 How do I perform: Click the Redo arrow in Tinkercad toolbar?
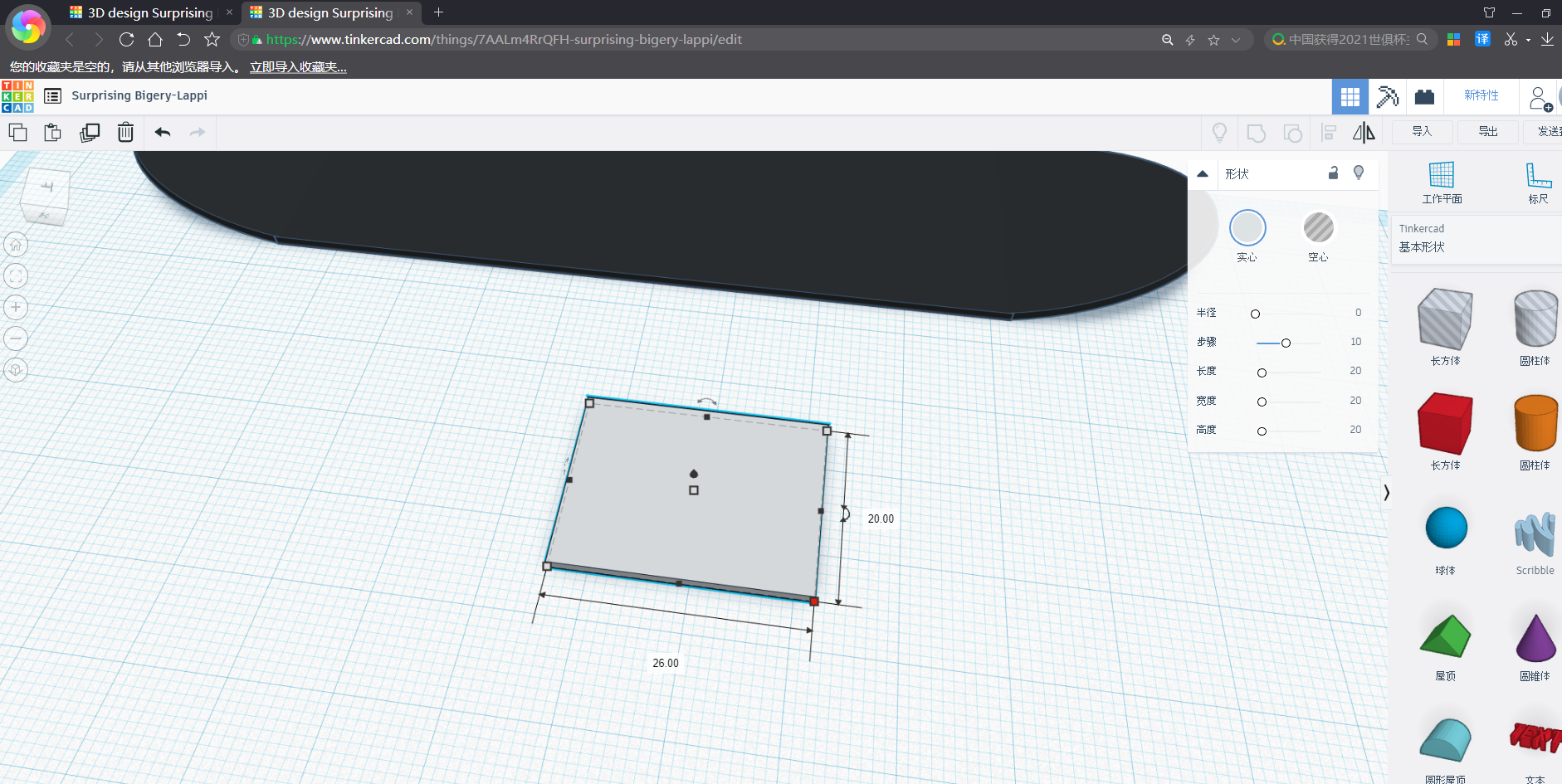click(x=198, y=132)
